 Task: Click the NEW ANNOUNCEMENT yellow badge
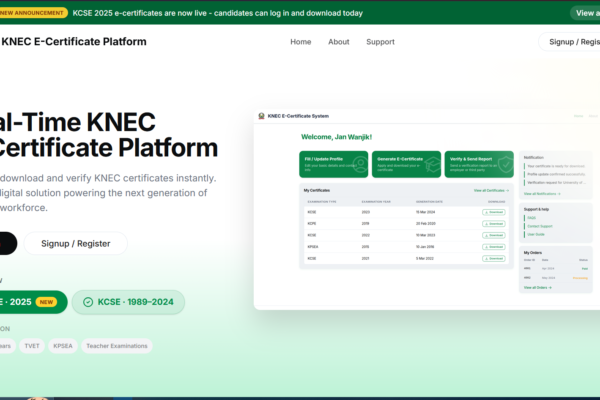tap(33, 13)
